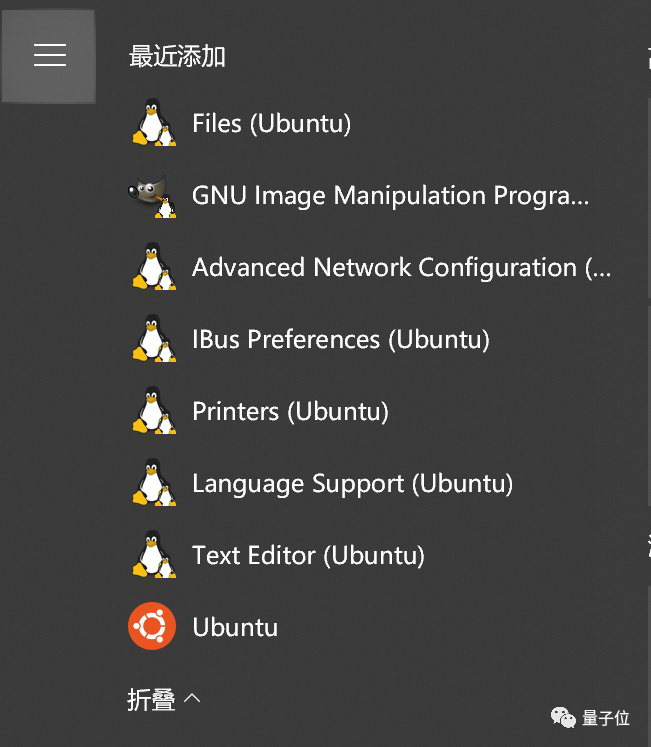Open GNU Image Manipulation Program entry
The image size is (651, 747).
click(390, 196)
